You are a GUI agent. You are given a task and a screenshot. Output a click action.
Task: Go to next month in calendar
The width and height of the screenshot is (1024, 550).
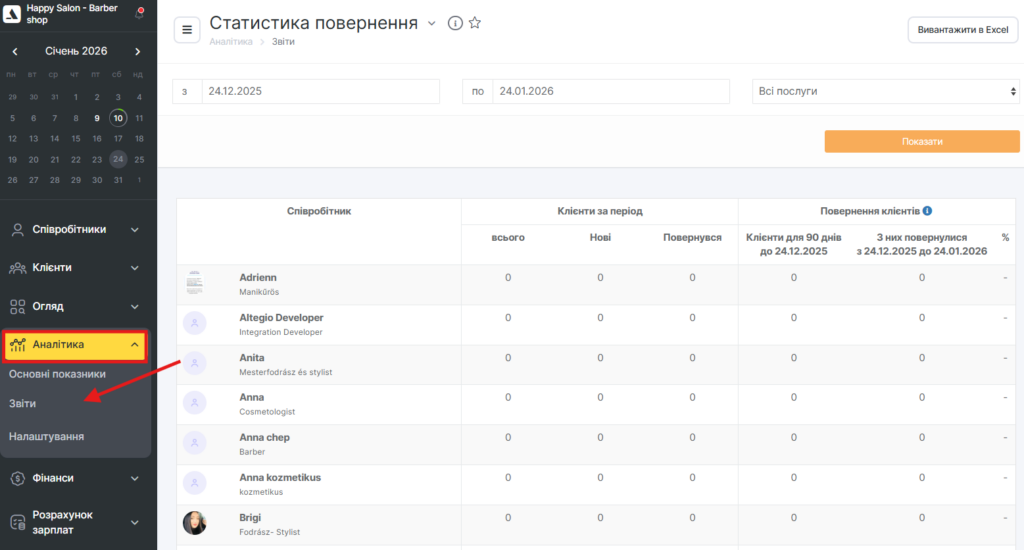point(138,51)
